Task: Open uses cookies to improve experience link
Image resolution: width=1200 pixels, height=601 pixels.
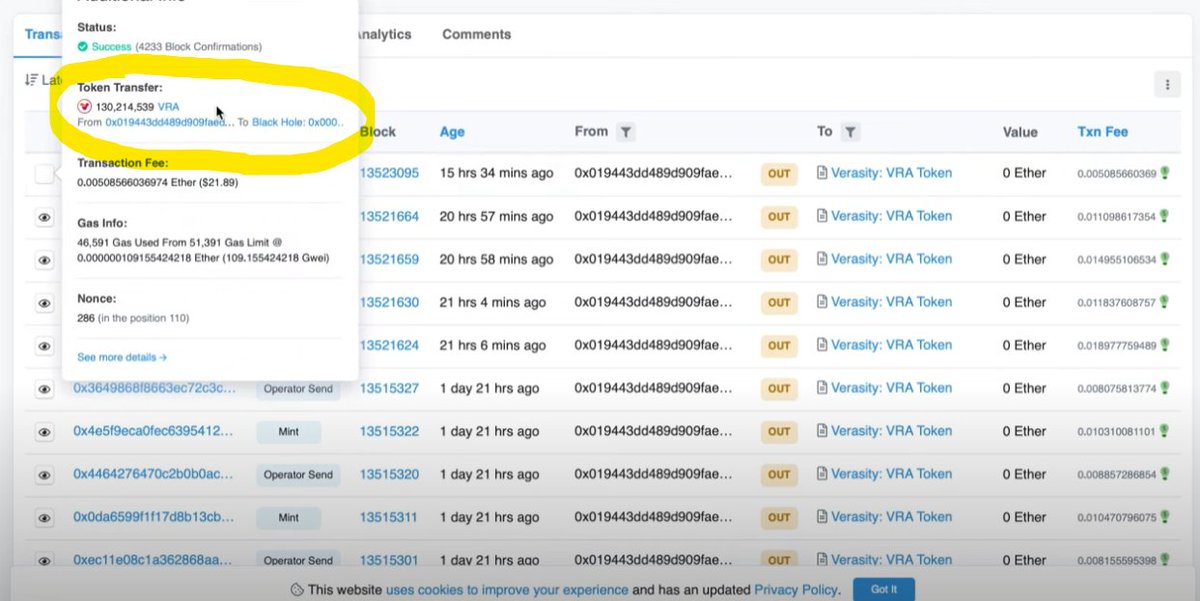Action: [x=507, y=590]
